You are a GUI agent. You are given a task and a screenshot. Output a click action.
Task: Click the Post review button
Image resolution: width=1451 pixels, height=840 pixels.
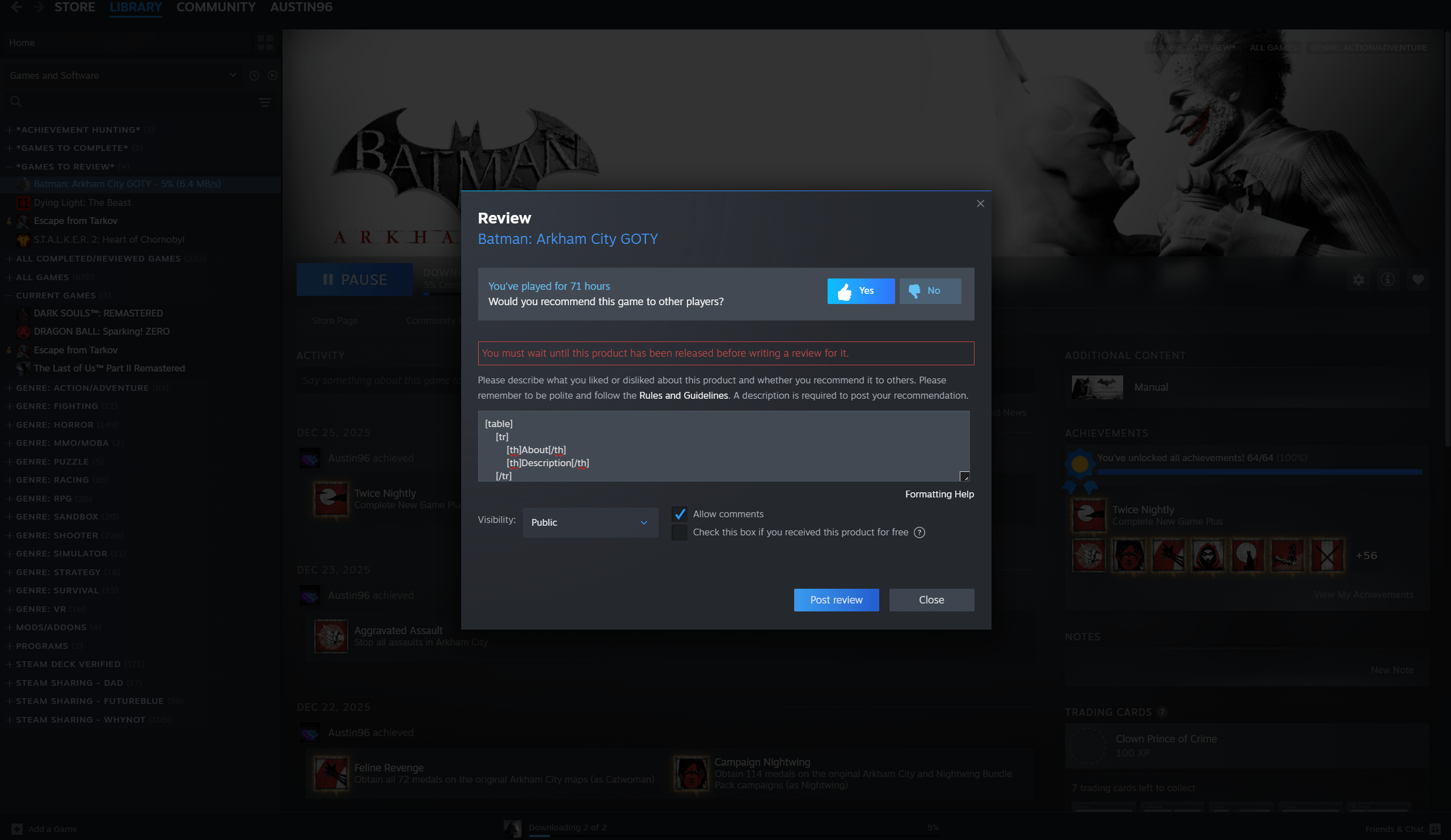tap(836, 600)
